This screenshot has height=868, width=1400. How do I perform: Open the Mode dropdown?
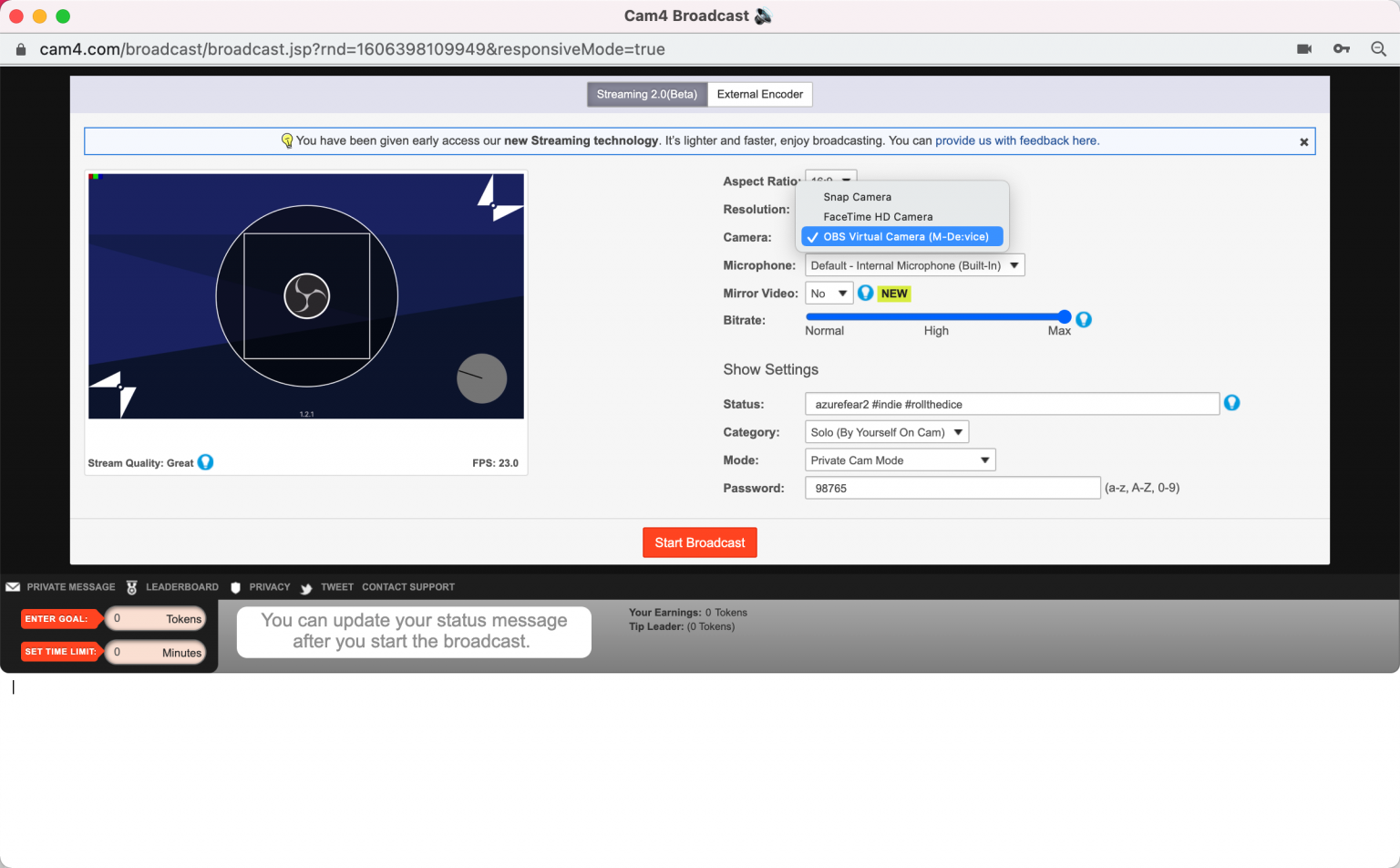[x=900, y=460]
